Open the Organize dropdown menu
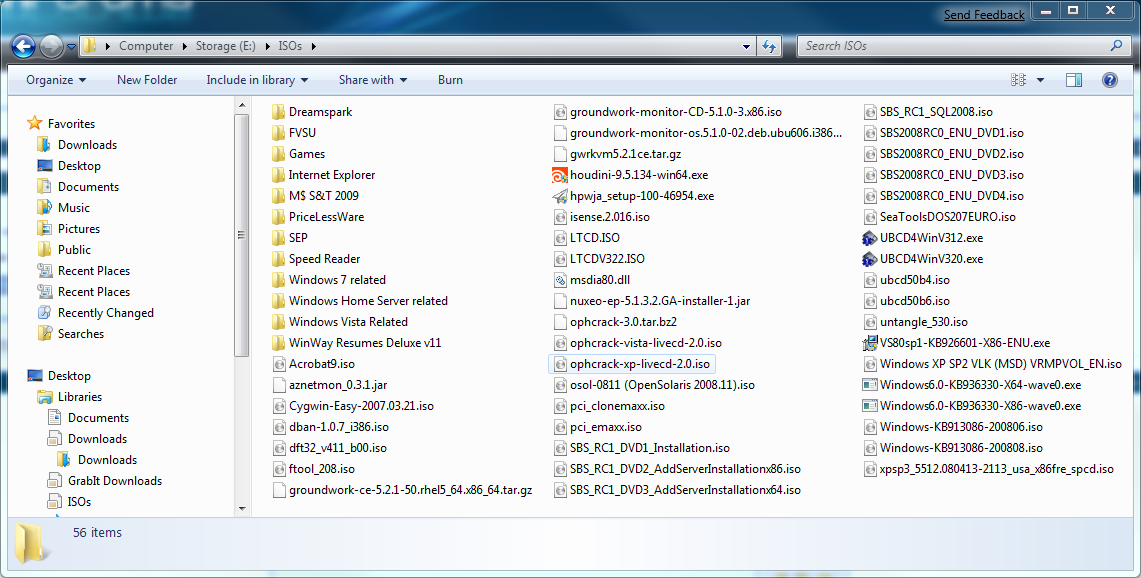The height and width of the screenshot is (578, 1141). (x=56, y=80)
